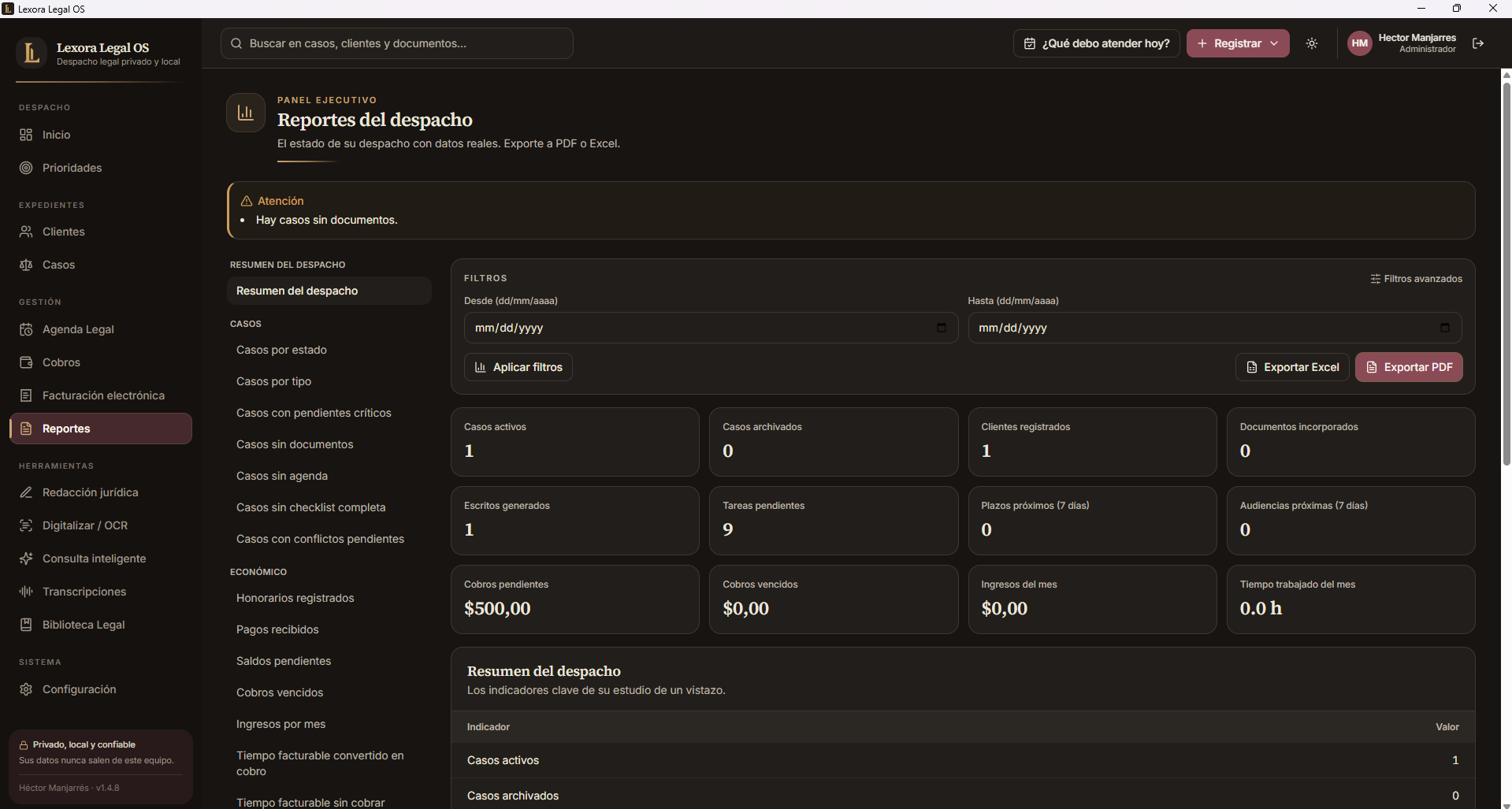Open the Clientes people icon
The image size is (1512, 809).
click(26, 232)
